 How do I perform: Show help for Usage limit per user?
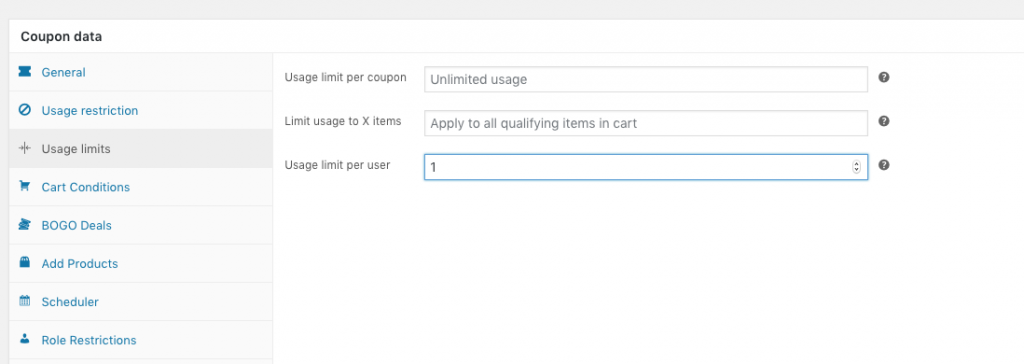point(884,165)
